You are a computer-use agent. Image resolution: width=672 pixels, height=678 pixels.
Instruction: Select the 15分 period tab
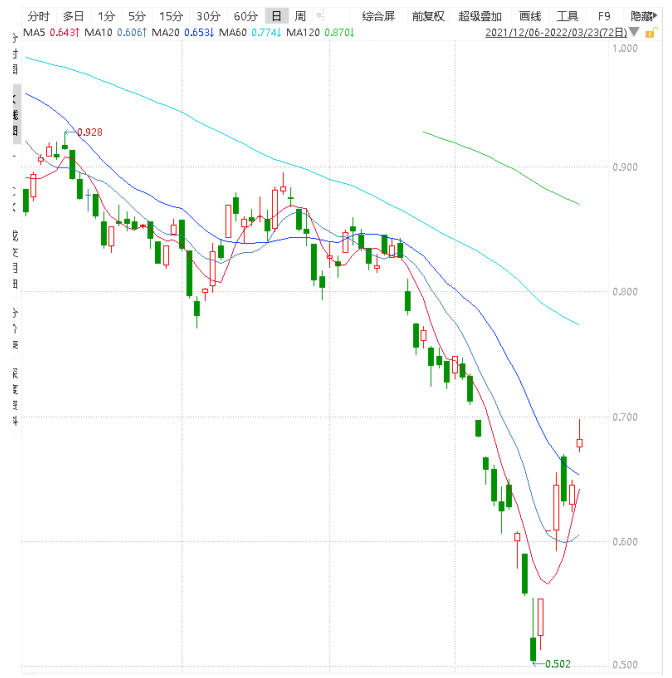click(x=171, y=16)
